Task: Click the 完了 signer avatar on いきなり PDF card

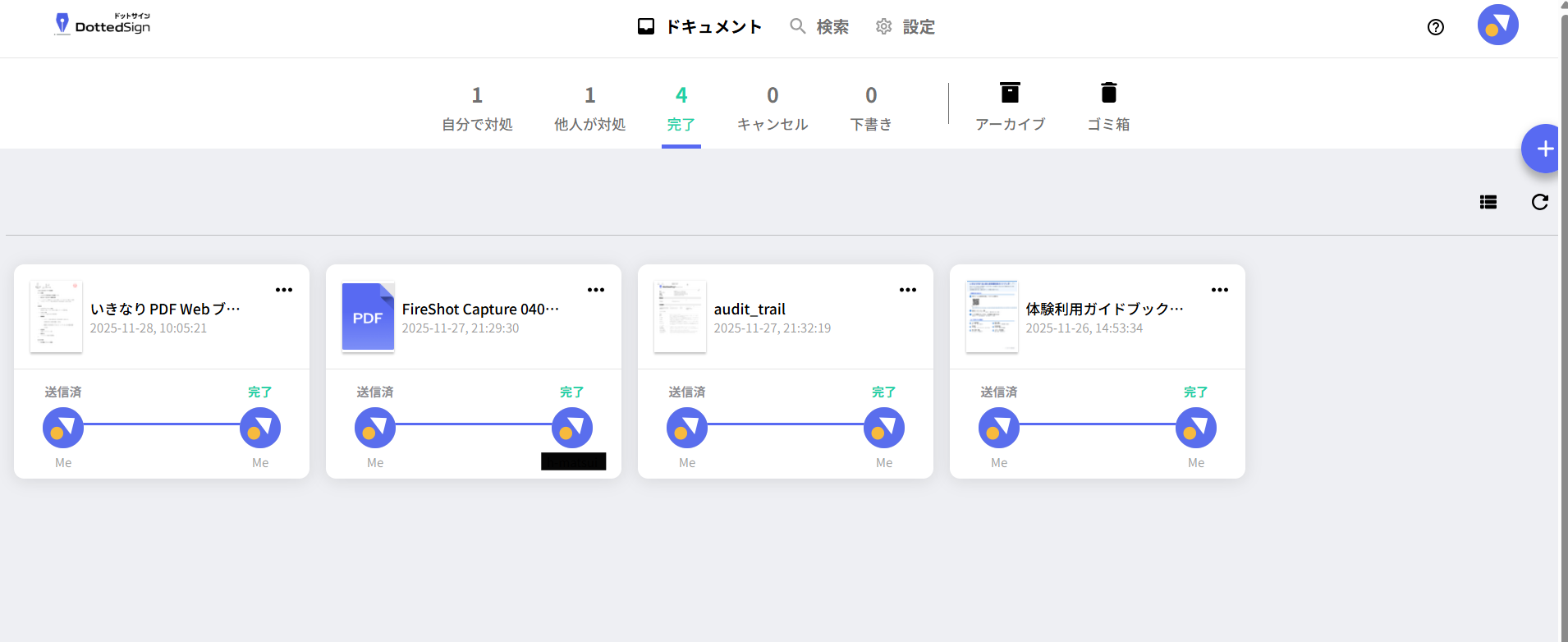Action: click(x=260, y=428)
